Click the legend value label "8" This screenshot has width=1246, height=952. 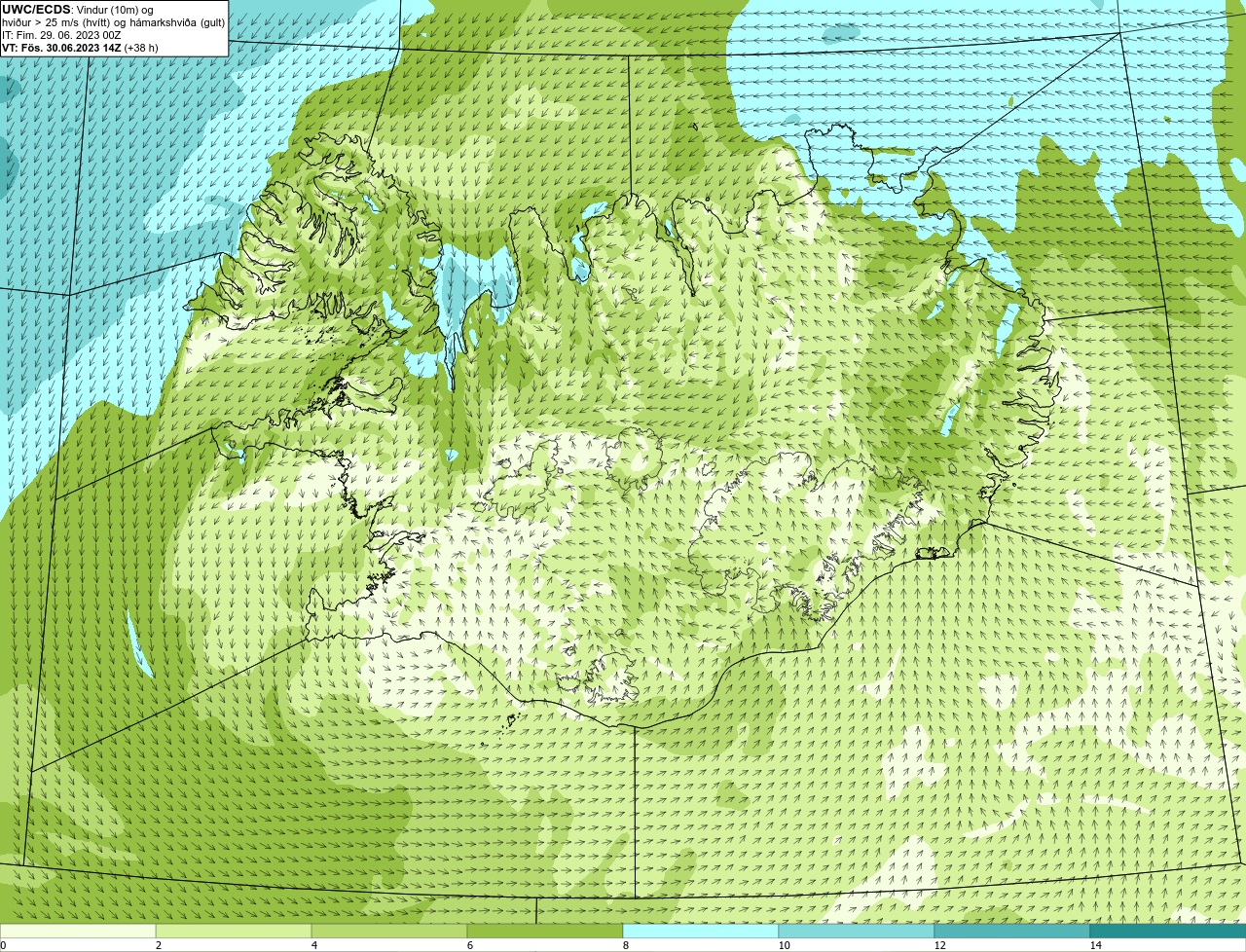pos(625,945)
